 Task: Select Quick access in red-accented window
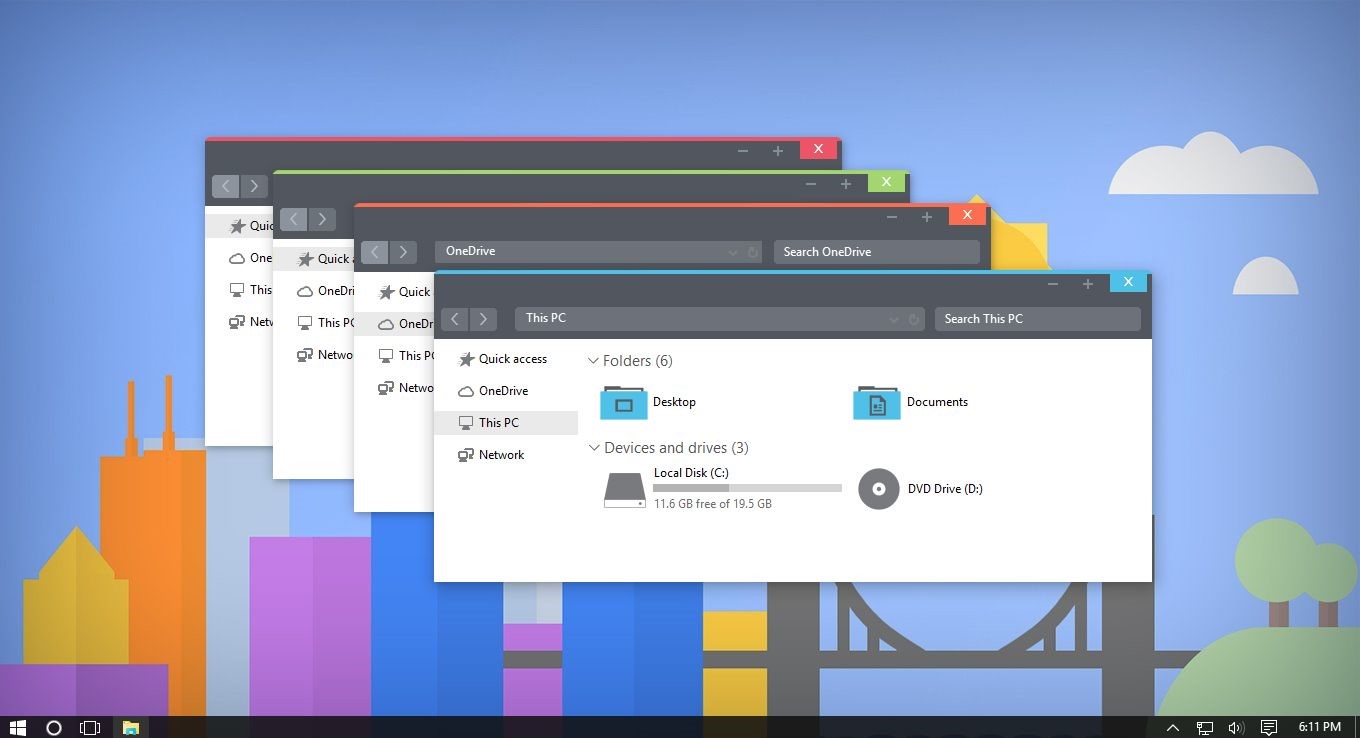(240, 226)
